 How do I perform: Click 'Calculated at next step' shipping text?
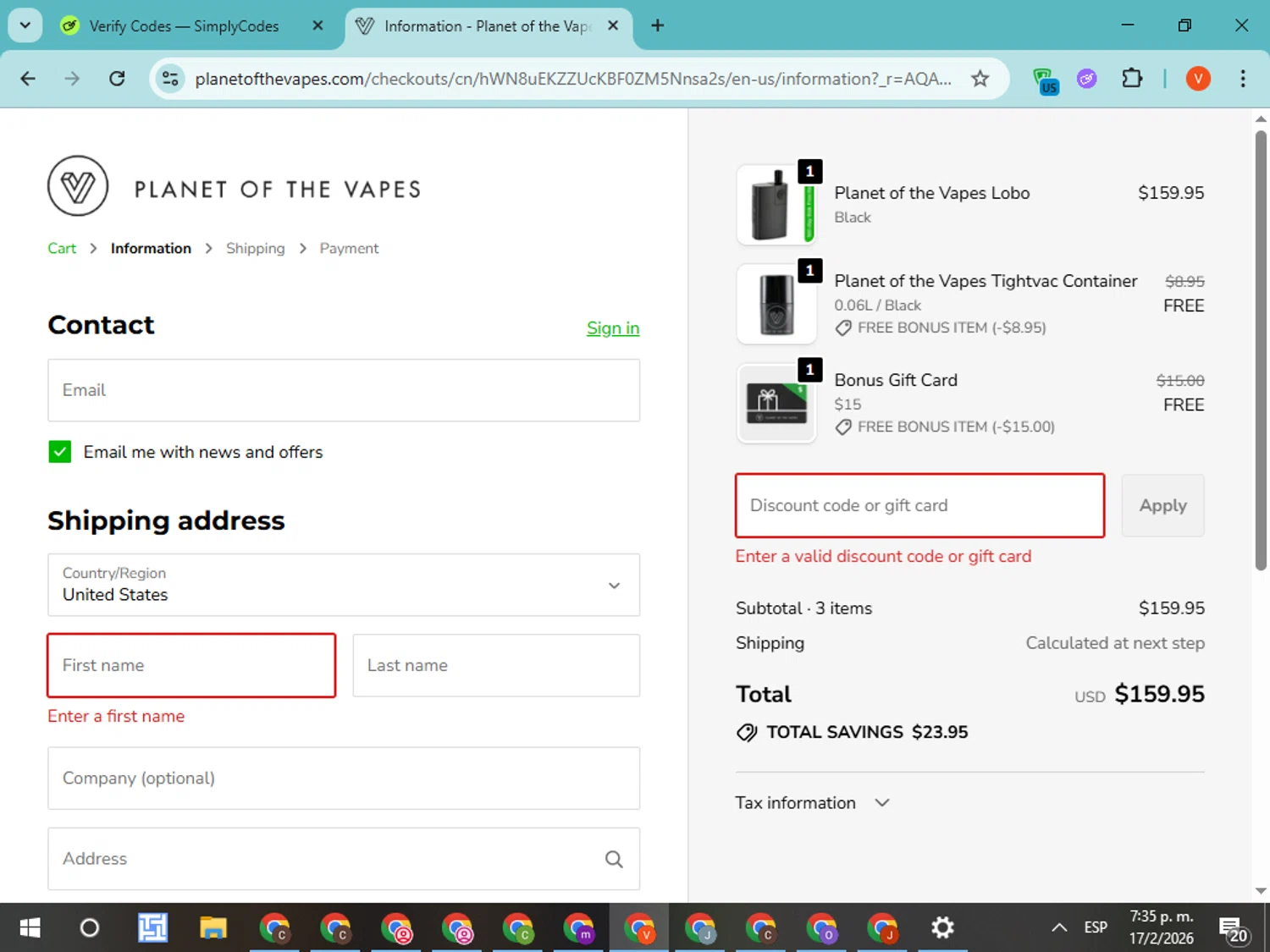1115,643
